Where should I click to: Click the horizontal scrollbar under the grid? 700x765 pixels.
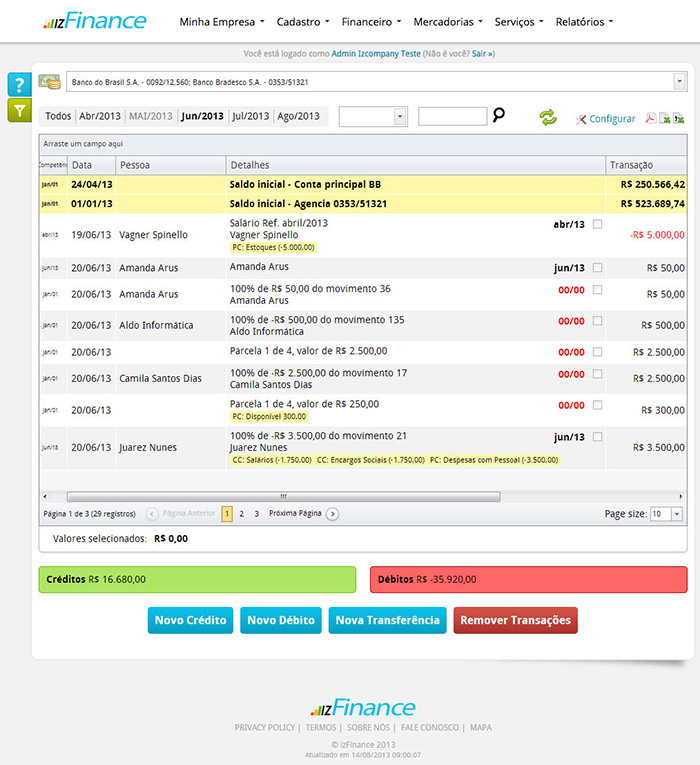(283, 496)
